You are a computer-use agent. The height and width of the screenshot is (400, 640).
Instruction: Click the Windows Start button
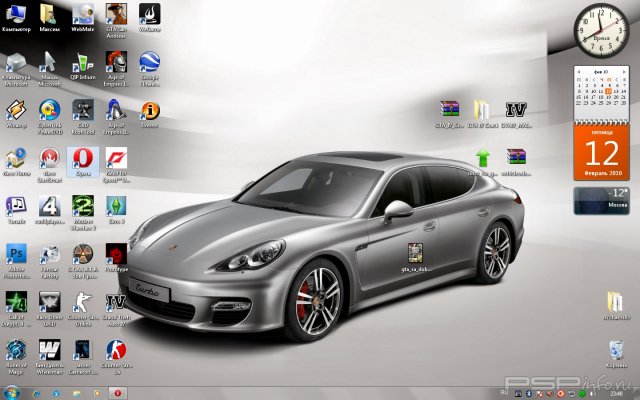[10, 393]
